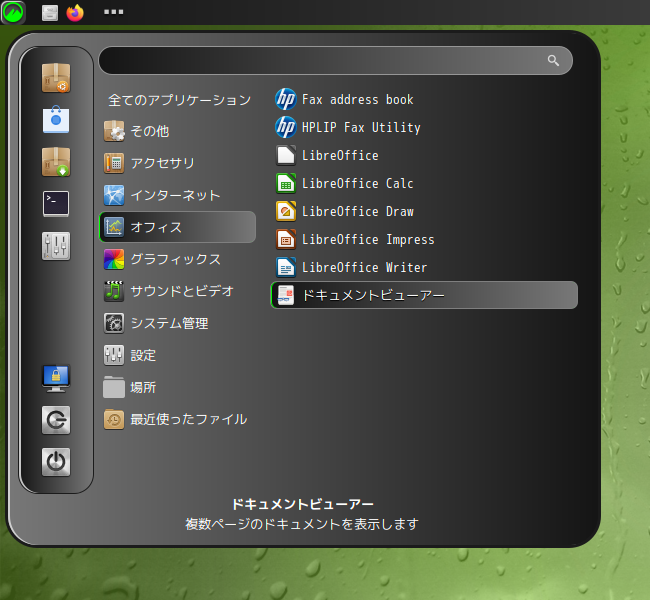Click the 設定 sliders icon in categories
This screenshot has height=600, width=650.
[114, 355]
